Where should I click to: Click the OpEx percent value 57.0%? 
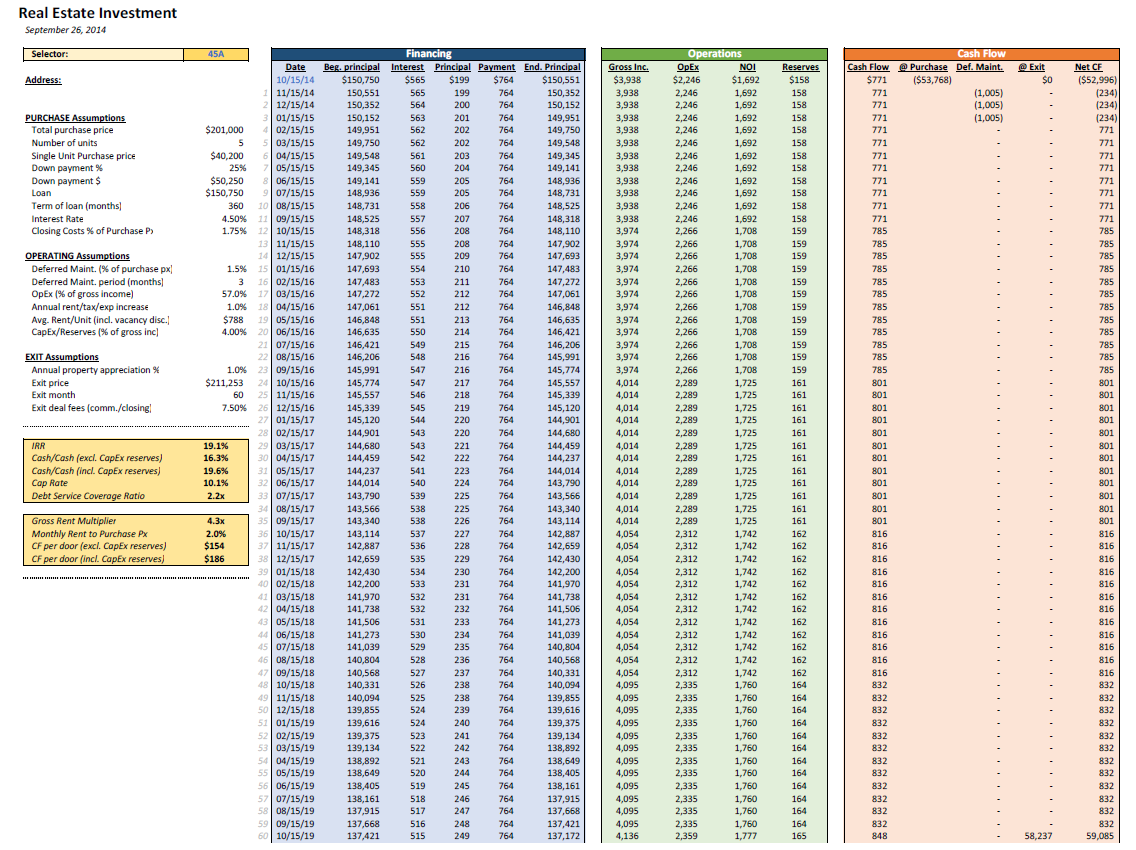point(234,294)
